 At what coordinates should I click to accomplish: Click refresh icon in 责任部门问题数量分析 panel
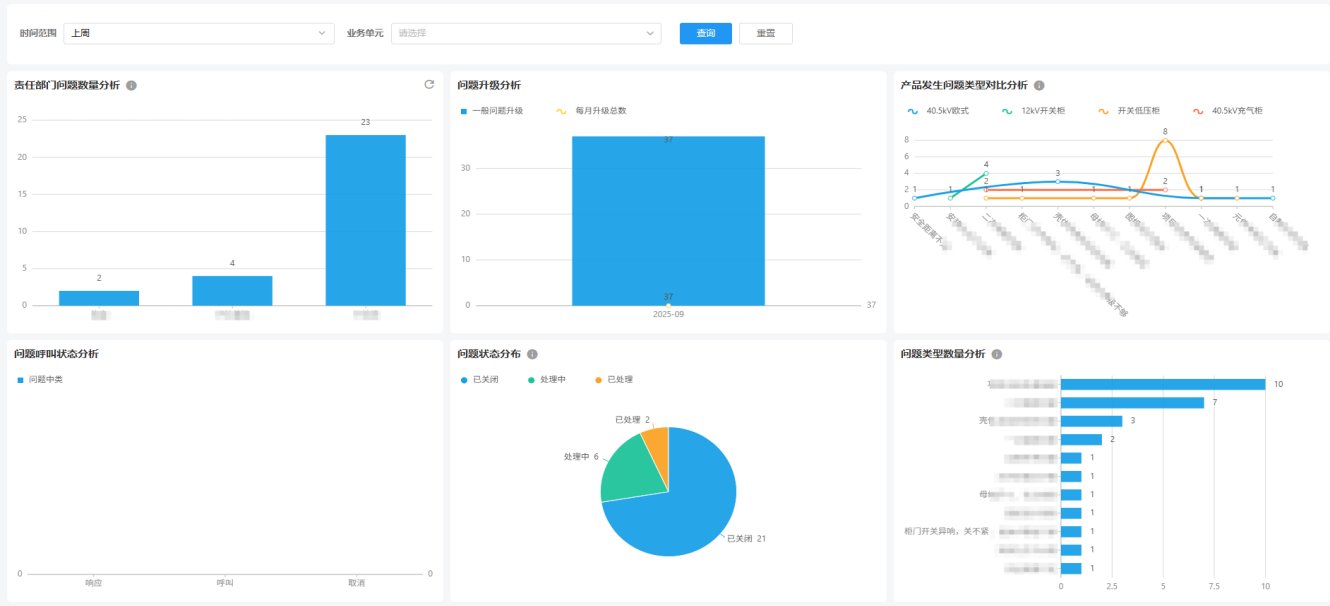pos(429,85)
